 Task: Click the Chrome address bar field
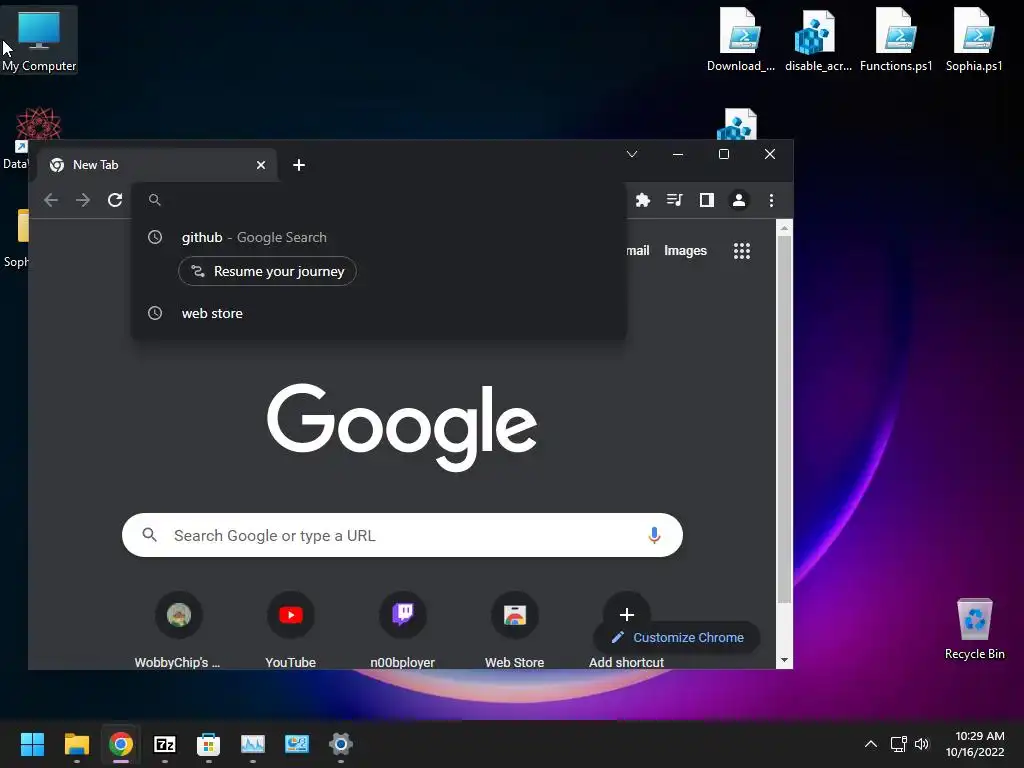tap(379, 200)
